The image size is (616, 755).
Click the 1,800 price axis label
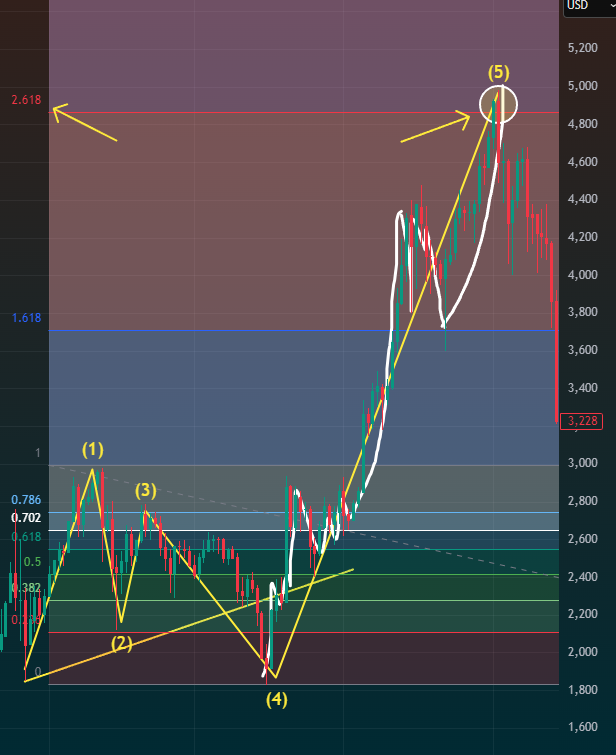[583, 690]
